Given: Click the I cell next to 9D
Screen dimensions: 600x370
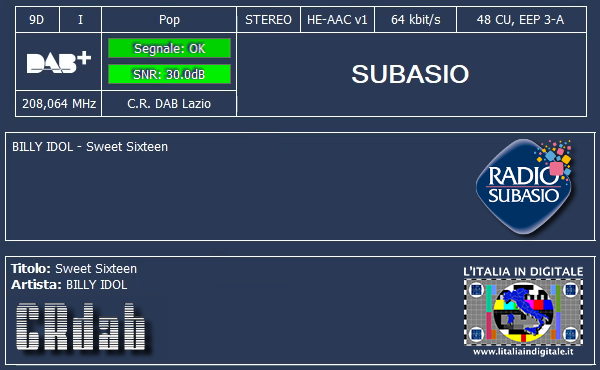Looking at the screenshot, I should click(80, 20).
